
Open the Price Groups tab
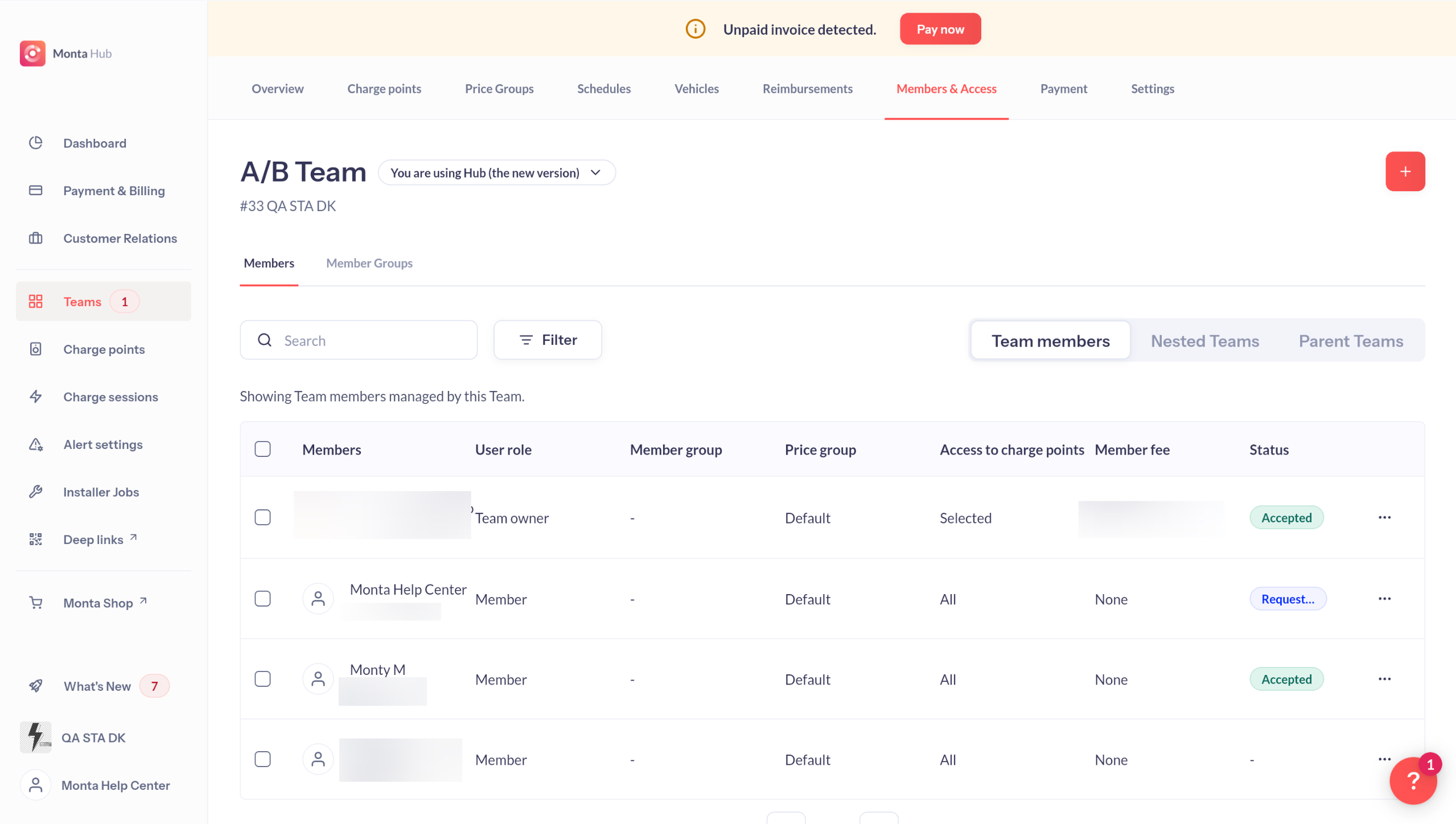499,89
